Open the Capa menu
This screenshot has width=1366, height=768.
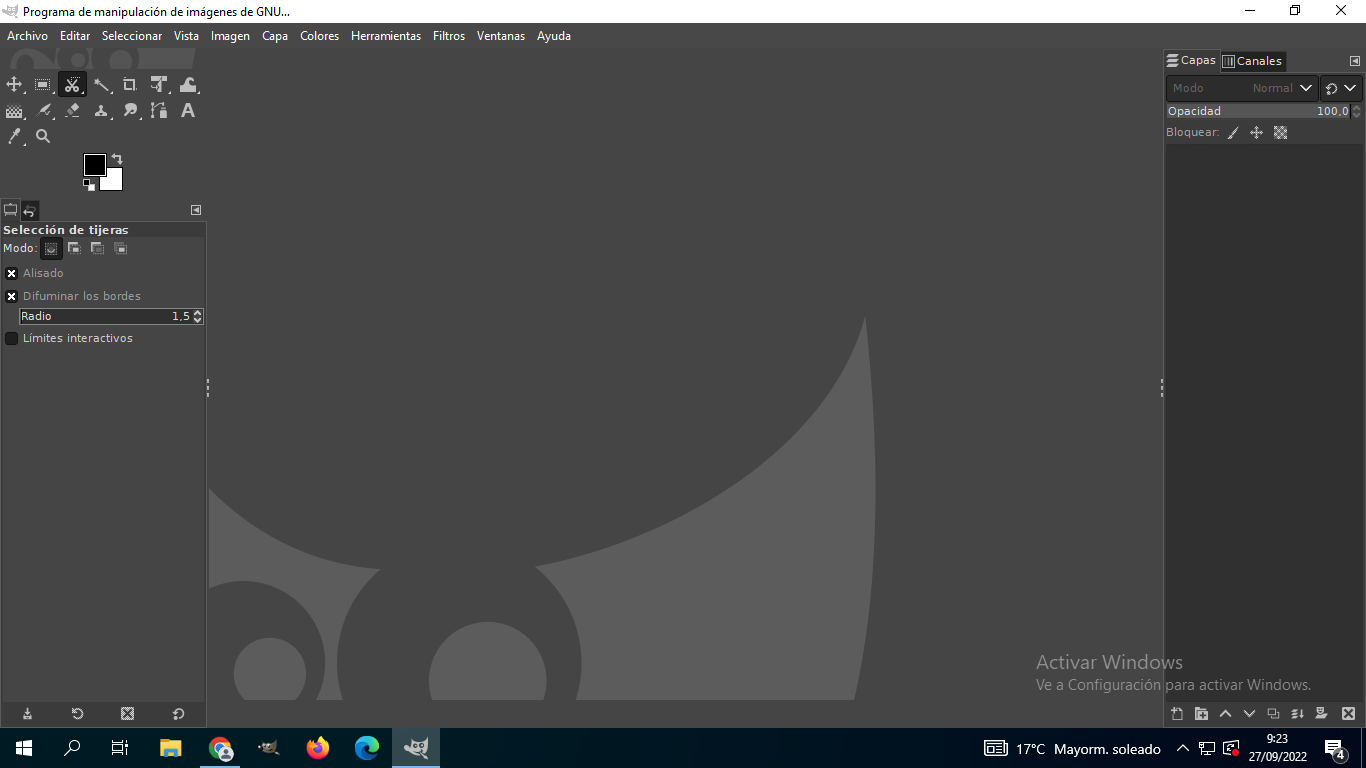coord(275,36)
